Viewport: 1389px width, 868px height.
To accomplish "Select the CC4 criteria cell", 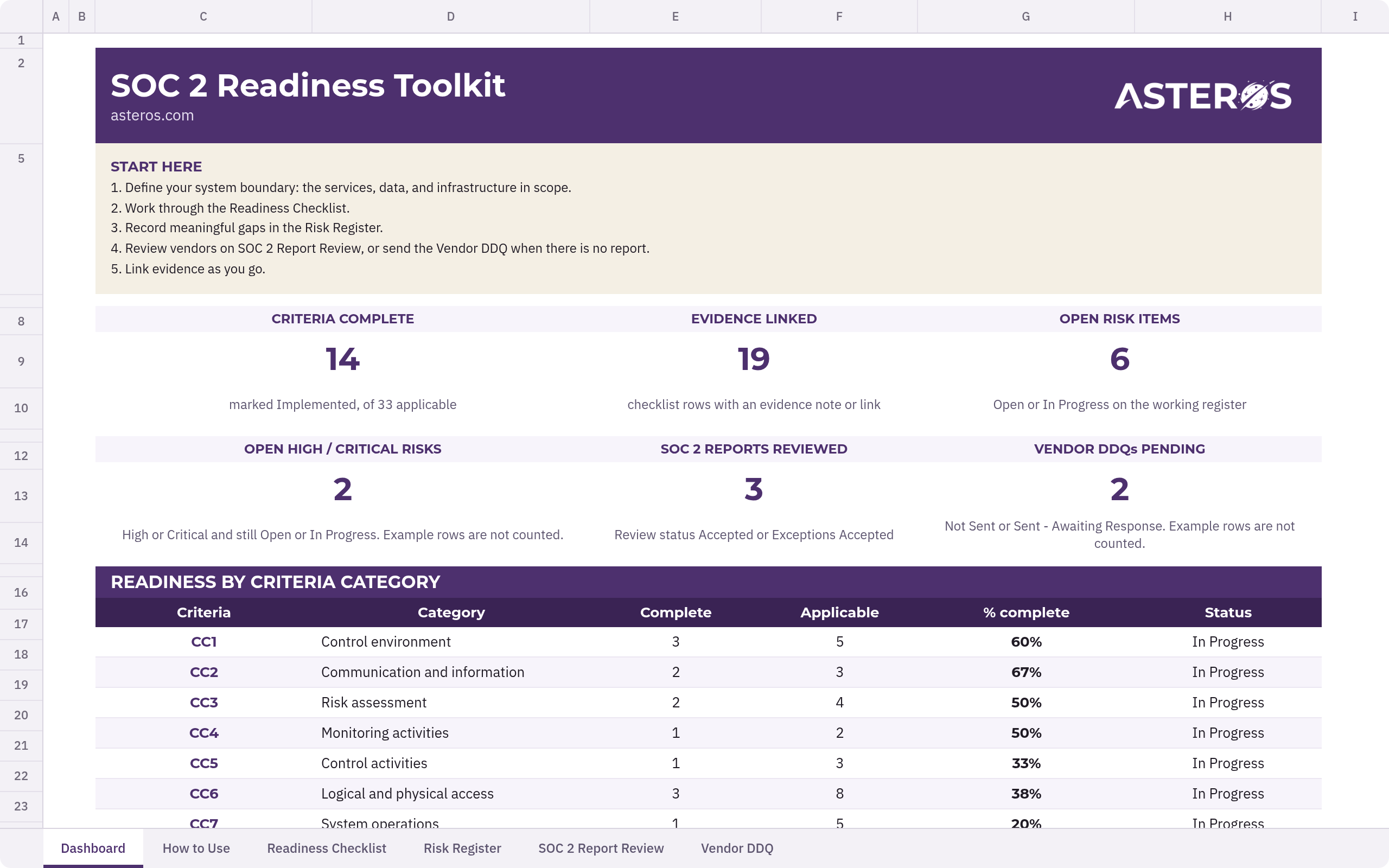I will 204,733.
